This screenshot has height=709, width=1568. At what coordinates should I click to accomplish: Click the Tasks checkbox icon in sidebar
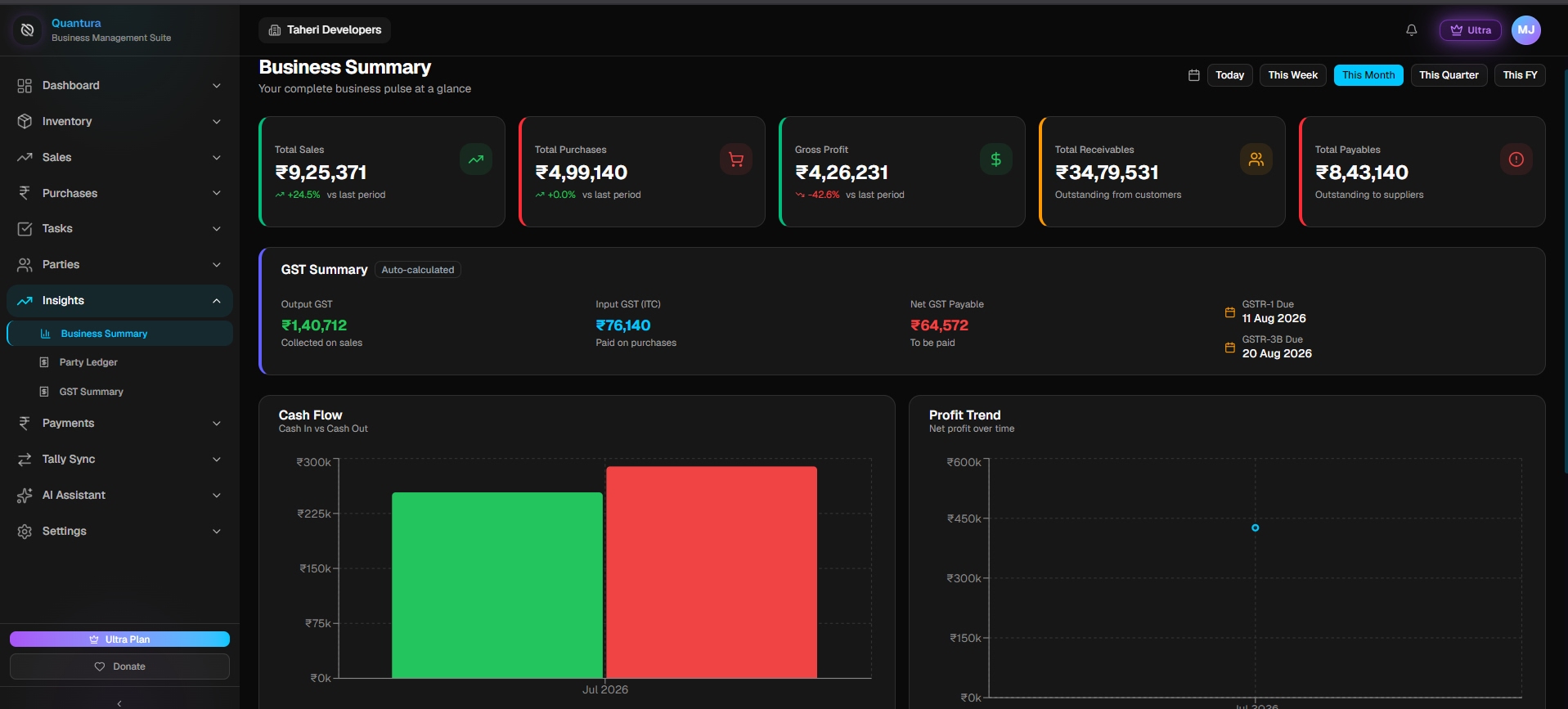25,229
